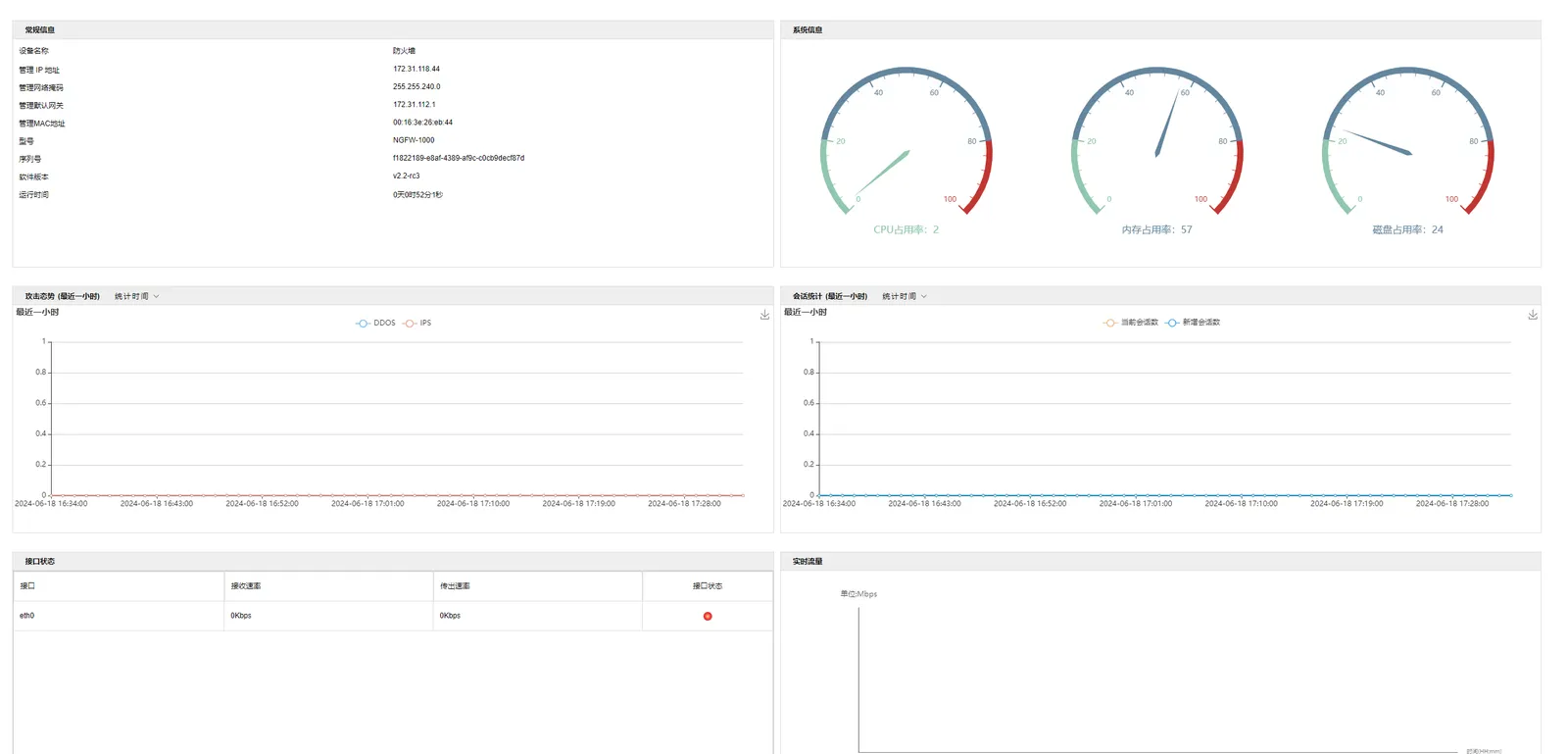1568x754 pixels.
Task: Toggle the IPS legend series
Action: [x=417, y=323]
